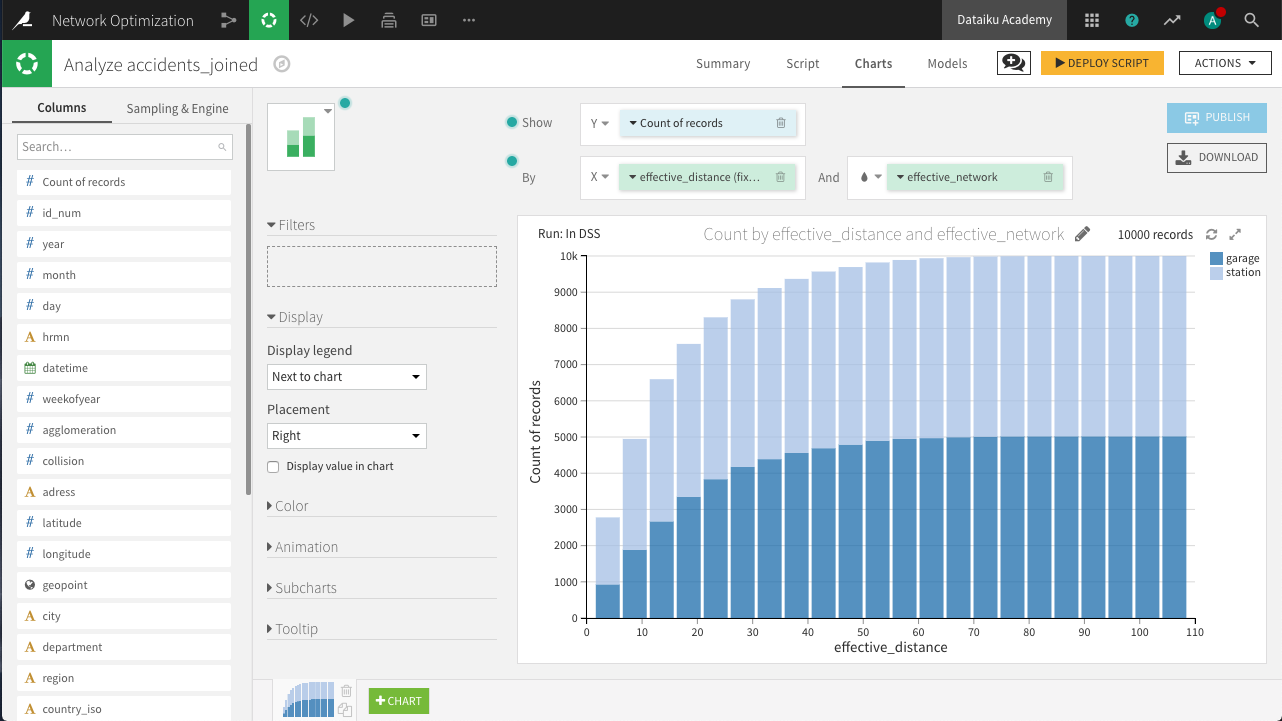
Task: Click the Deploy Script button
Action: (1102, 63)
